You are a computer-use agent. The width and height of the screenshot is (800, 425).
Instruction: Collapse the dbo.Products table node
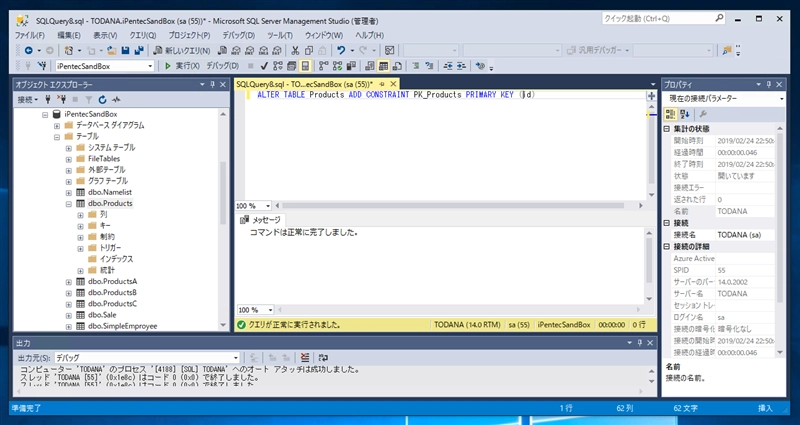pyautogui.click(x=68, y=204)
